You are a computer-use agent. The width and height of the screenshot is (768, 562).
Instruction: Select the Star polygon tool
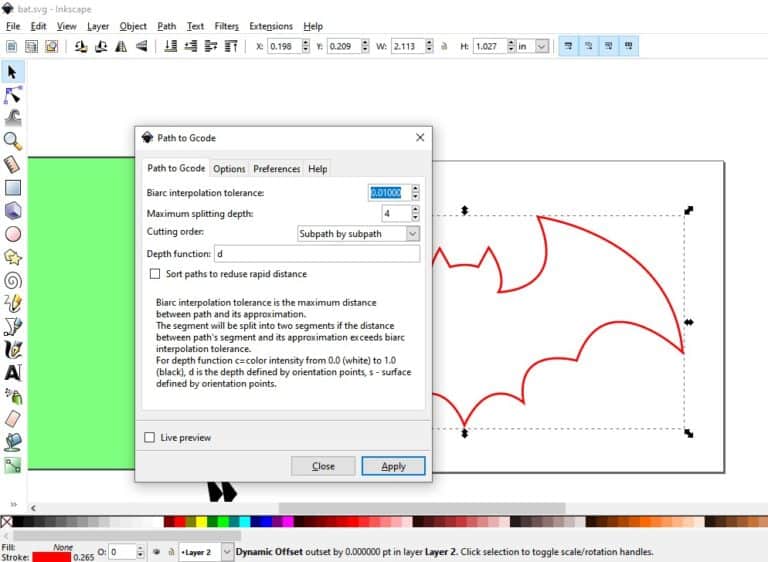[x=12, y=257]
